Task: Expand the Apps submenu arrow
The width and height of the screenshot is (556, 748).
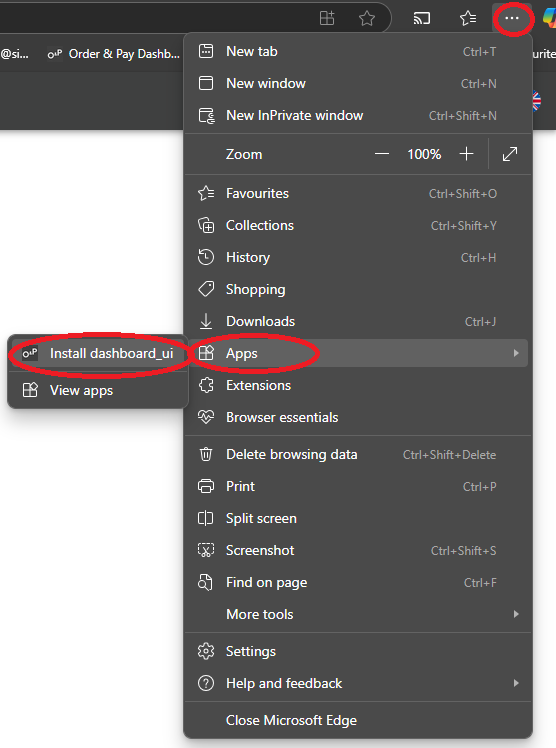Action: 516,353
